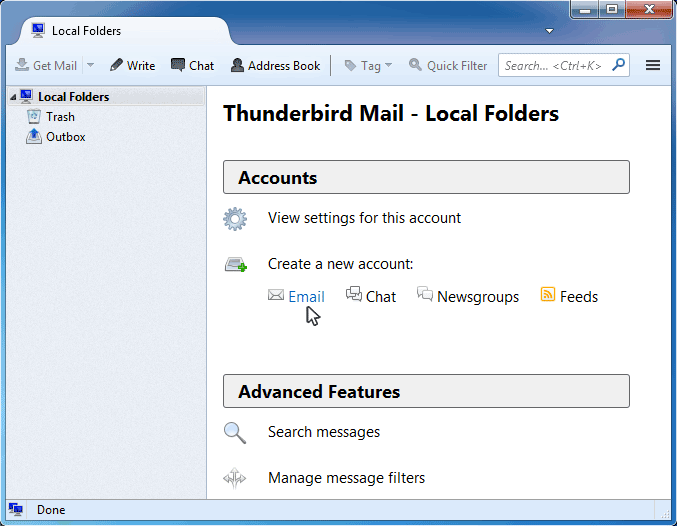Click the Email envelope icon

pos(276,295)
